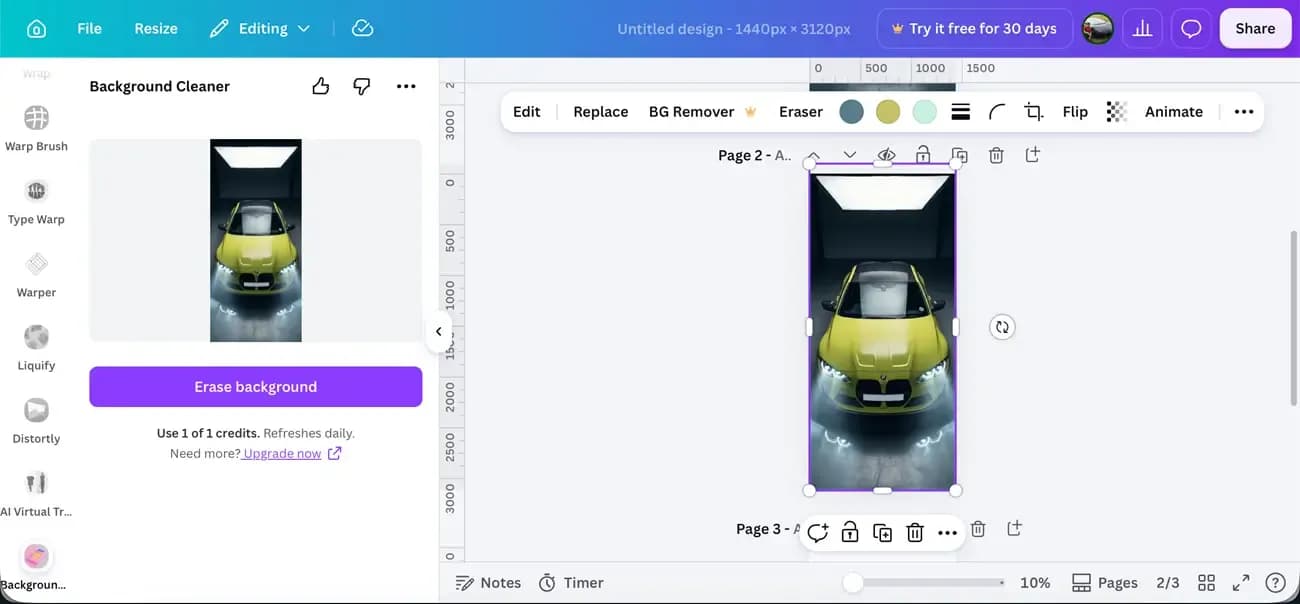Image resolution: width=1300 pixels, height=604 pixels.
Task: Go to Canva home icon
Action: point(36,29)
